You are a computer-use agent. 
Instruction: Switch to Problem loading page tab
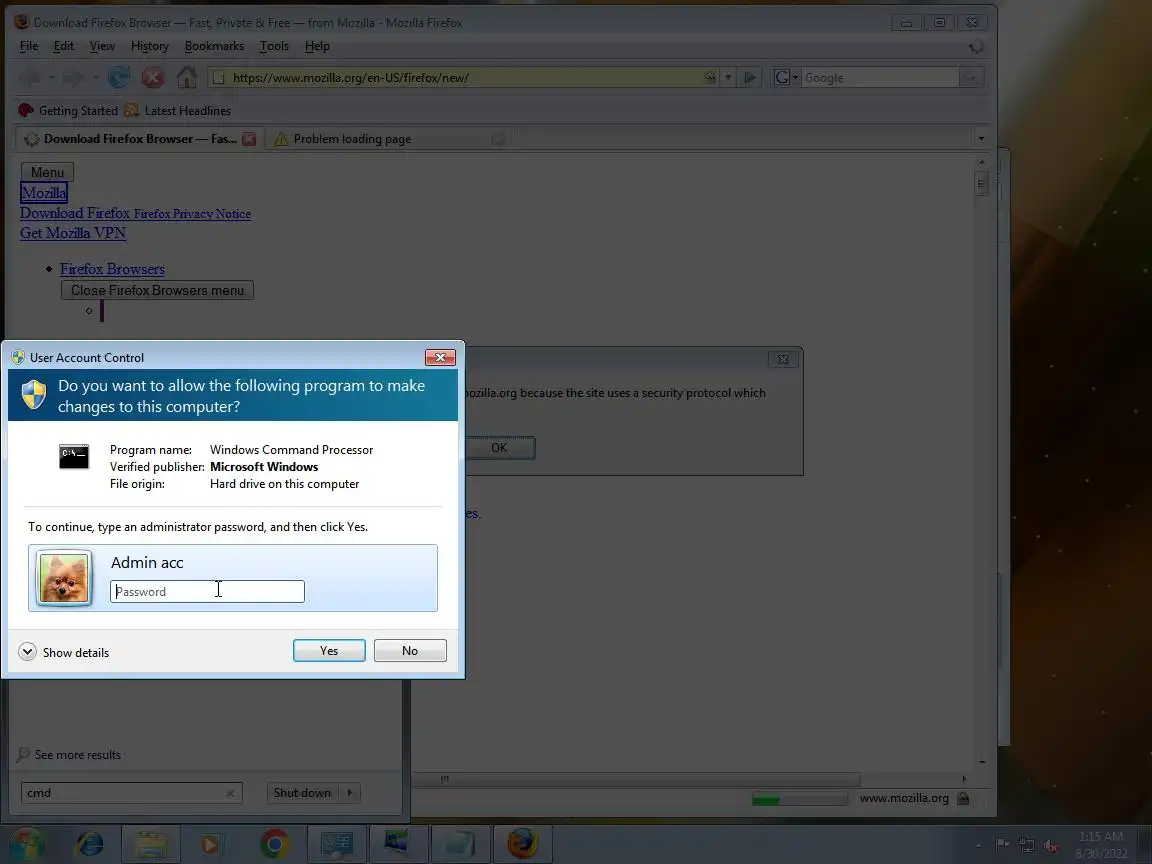click(x=352, y=138)
